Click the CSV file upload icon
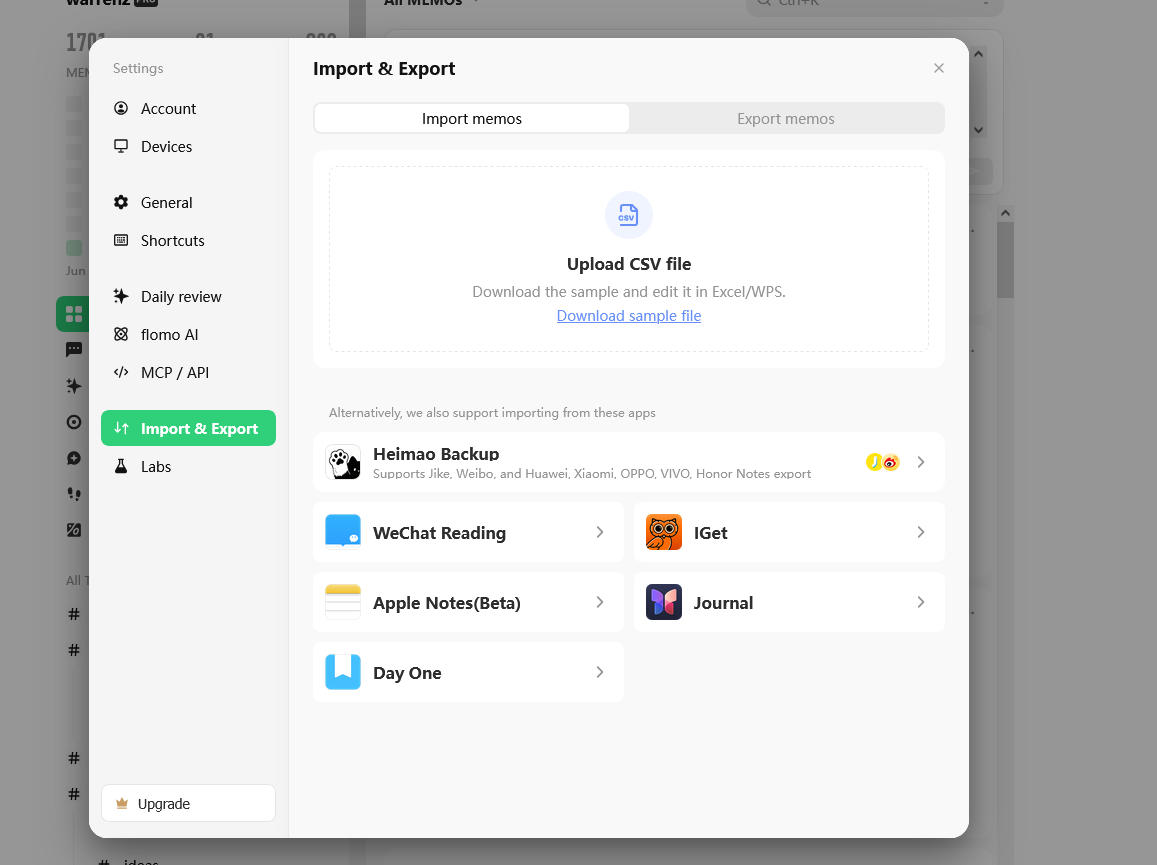This screenshot has width=1157, height=865. point(629,215)
